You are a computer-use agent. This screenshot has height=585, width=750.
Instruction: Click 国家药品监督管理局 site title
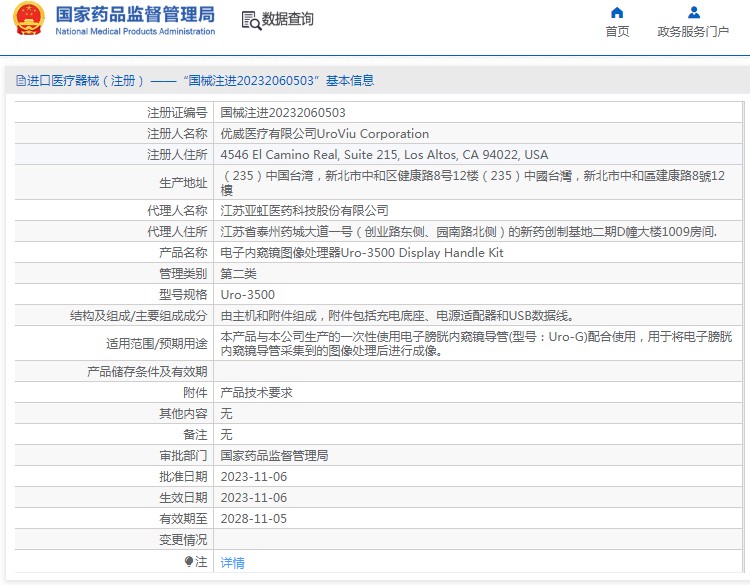point(135,14)
